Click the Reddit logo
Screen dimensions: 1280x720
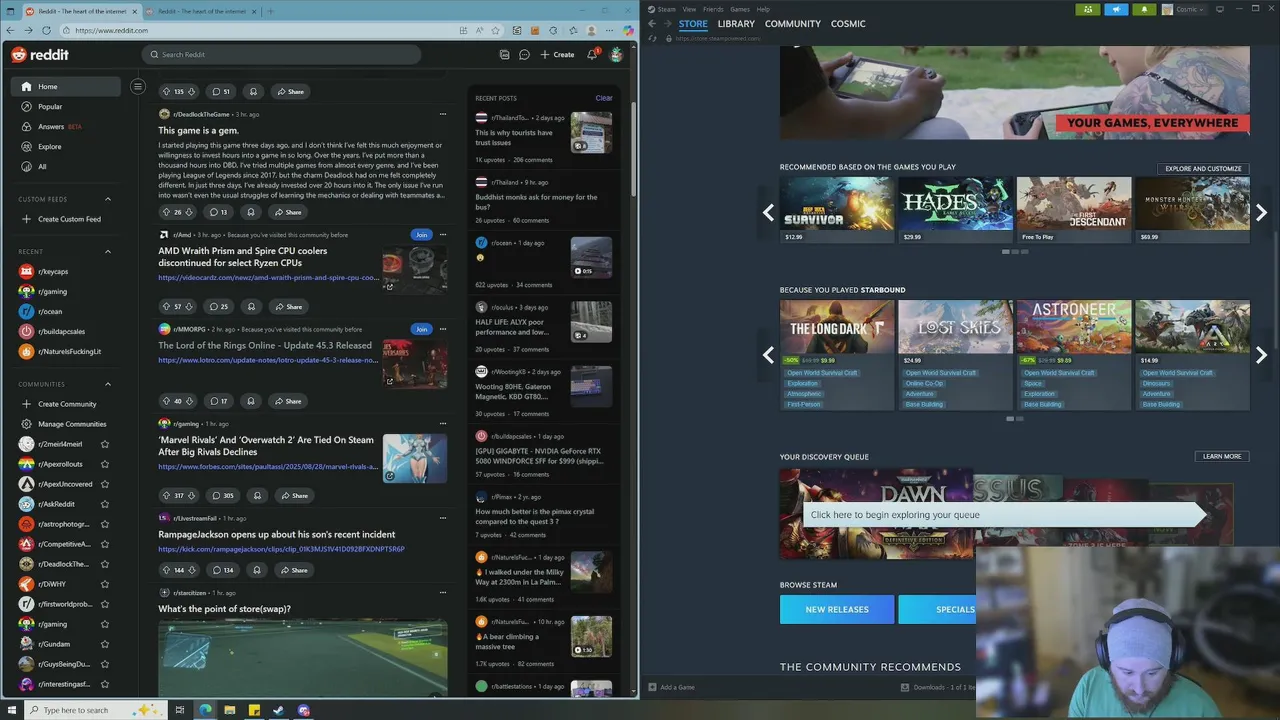40,55
